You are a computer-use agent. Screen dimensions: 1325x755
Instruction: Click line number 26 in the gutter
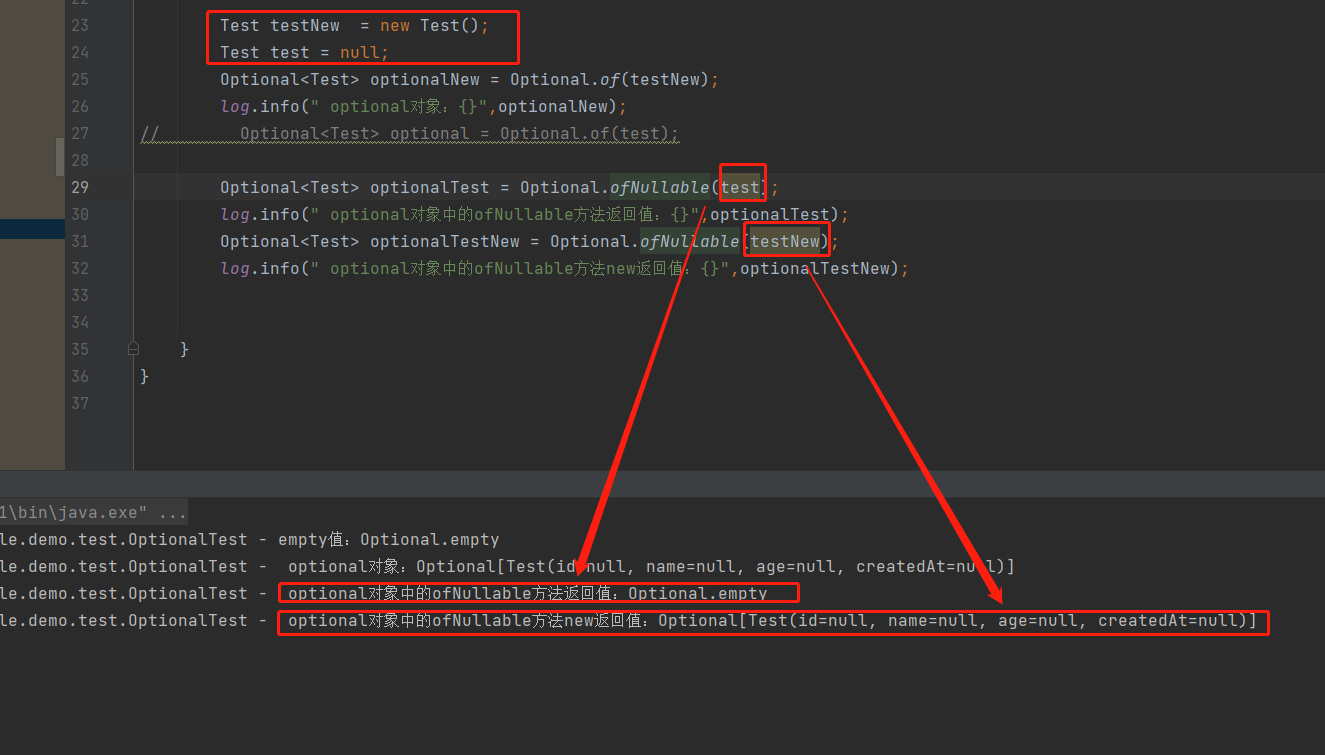coord(80,106)
